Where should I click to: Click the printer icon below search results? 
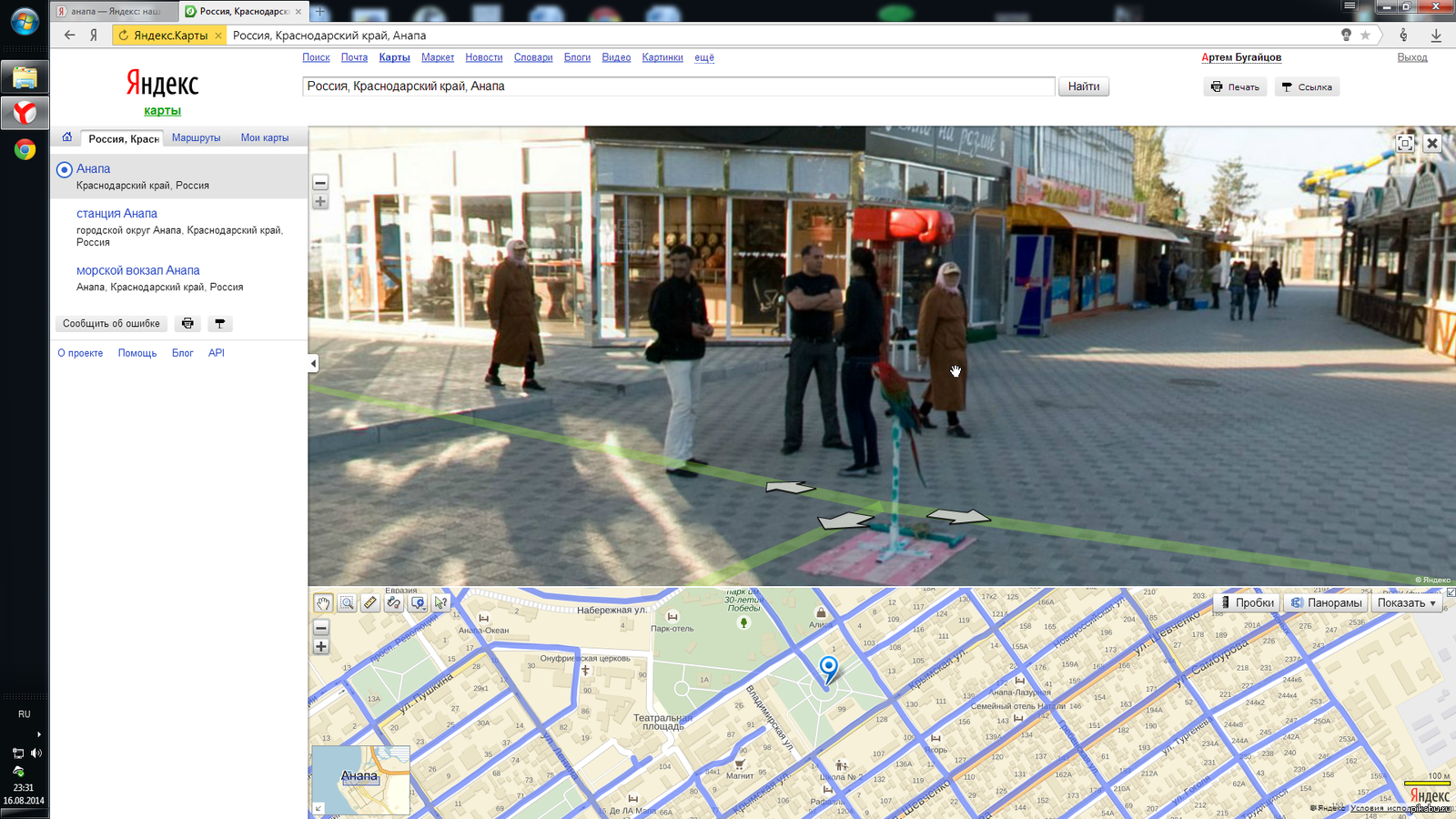(187, 323)
